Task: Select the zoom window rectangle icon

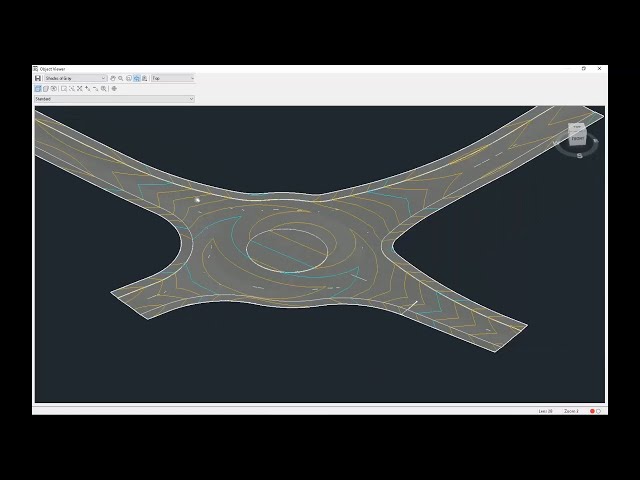Action: [x=64, y=89]
